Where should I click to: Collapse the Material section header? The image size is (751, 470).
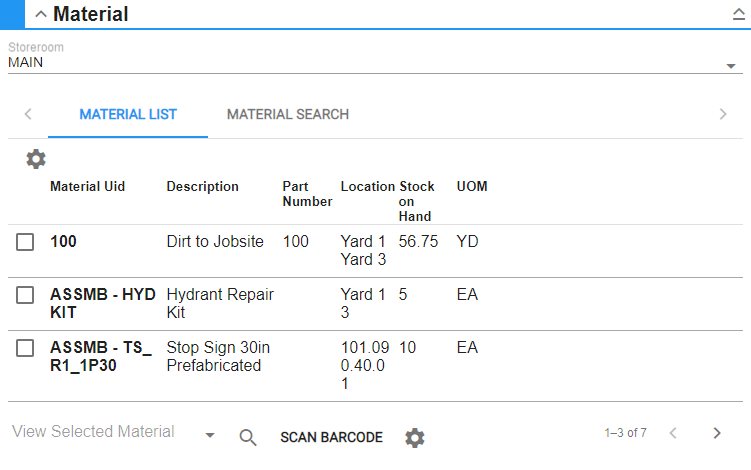point(41,15)
